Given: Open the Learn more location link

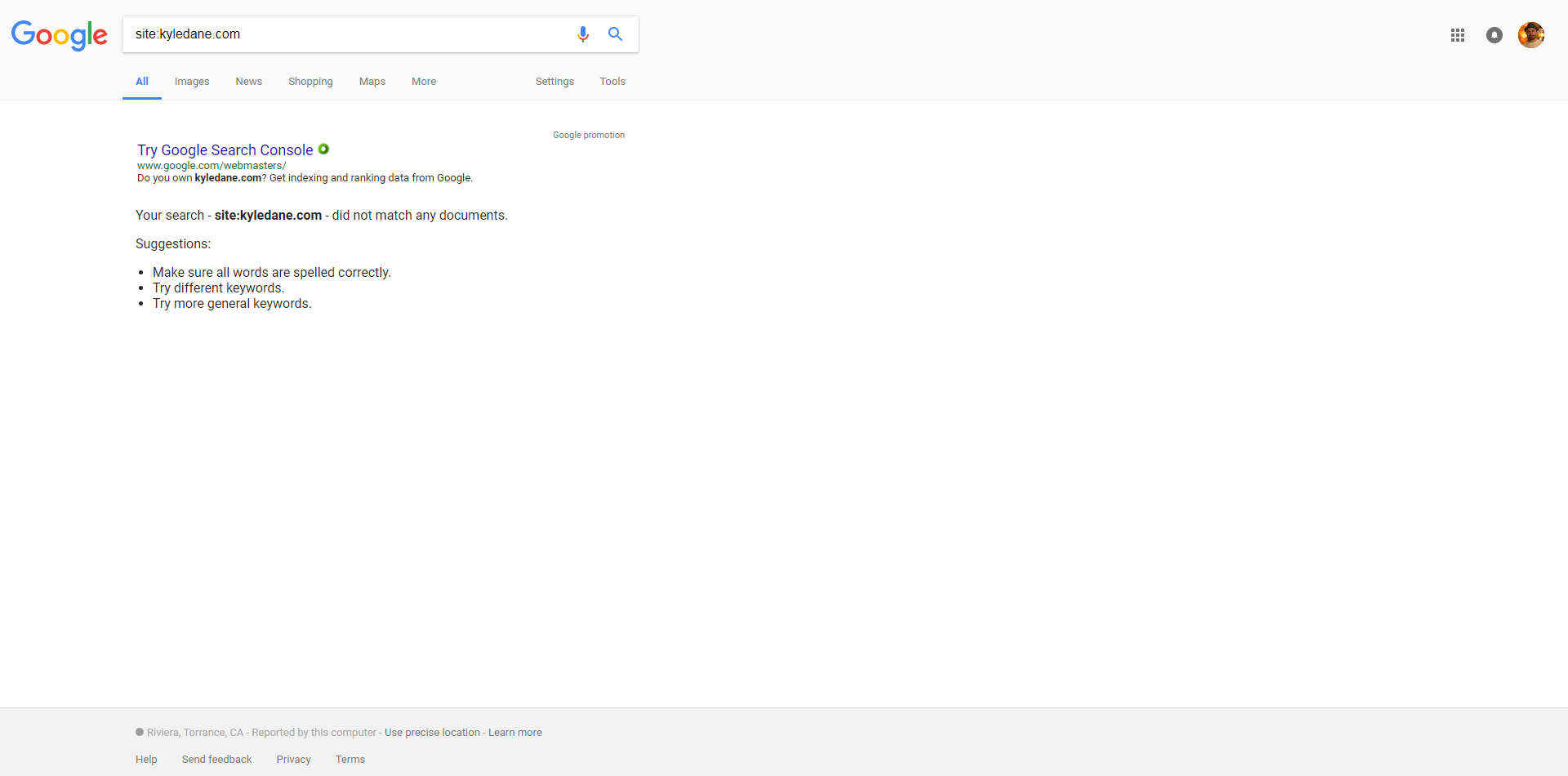Looking at the screenshot, I should pyautogui.click(x=515, y=733).
